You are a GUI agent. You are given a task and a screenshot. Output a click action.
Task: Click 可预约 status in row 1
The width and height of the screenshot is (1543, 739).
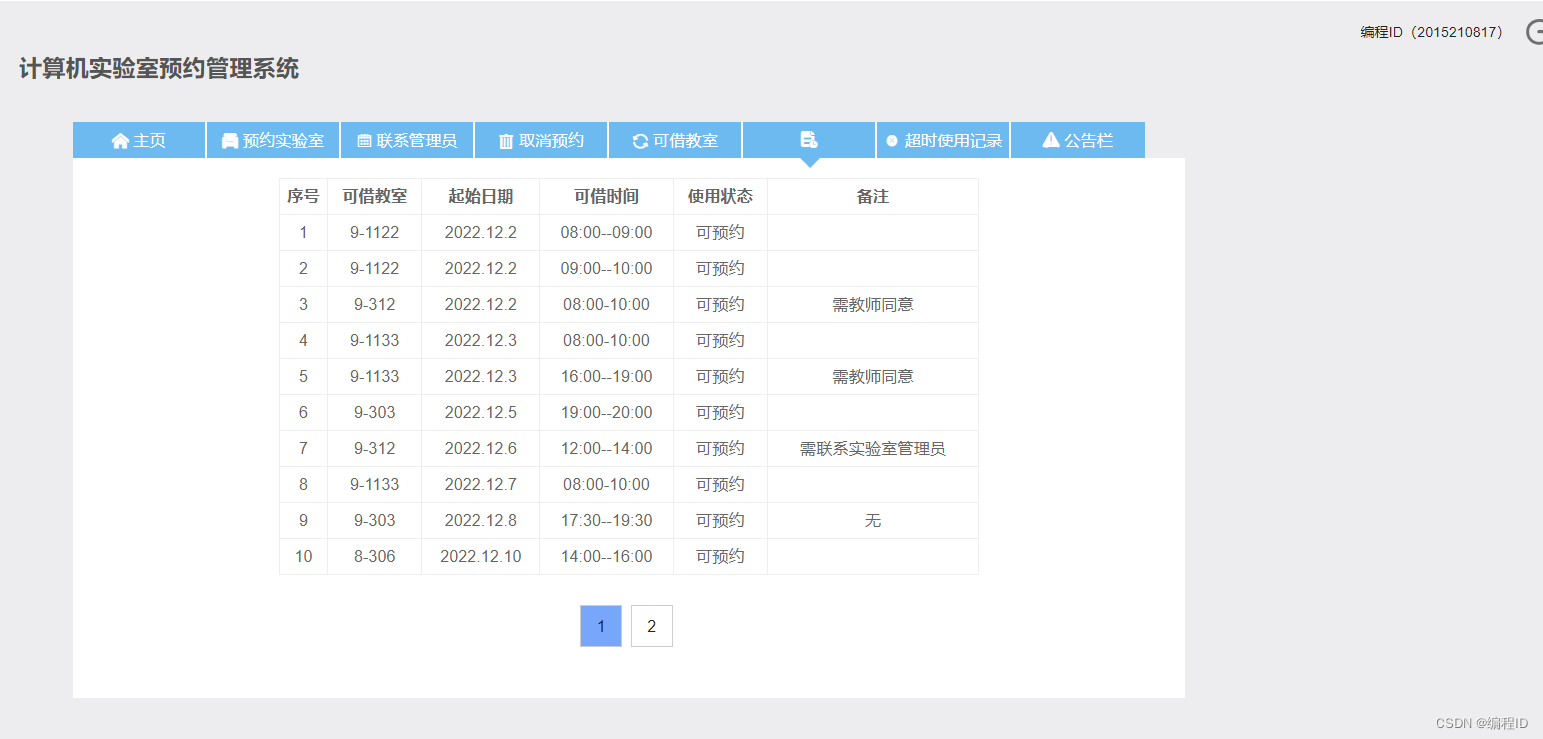point(721,233)
